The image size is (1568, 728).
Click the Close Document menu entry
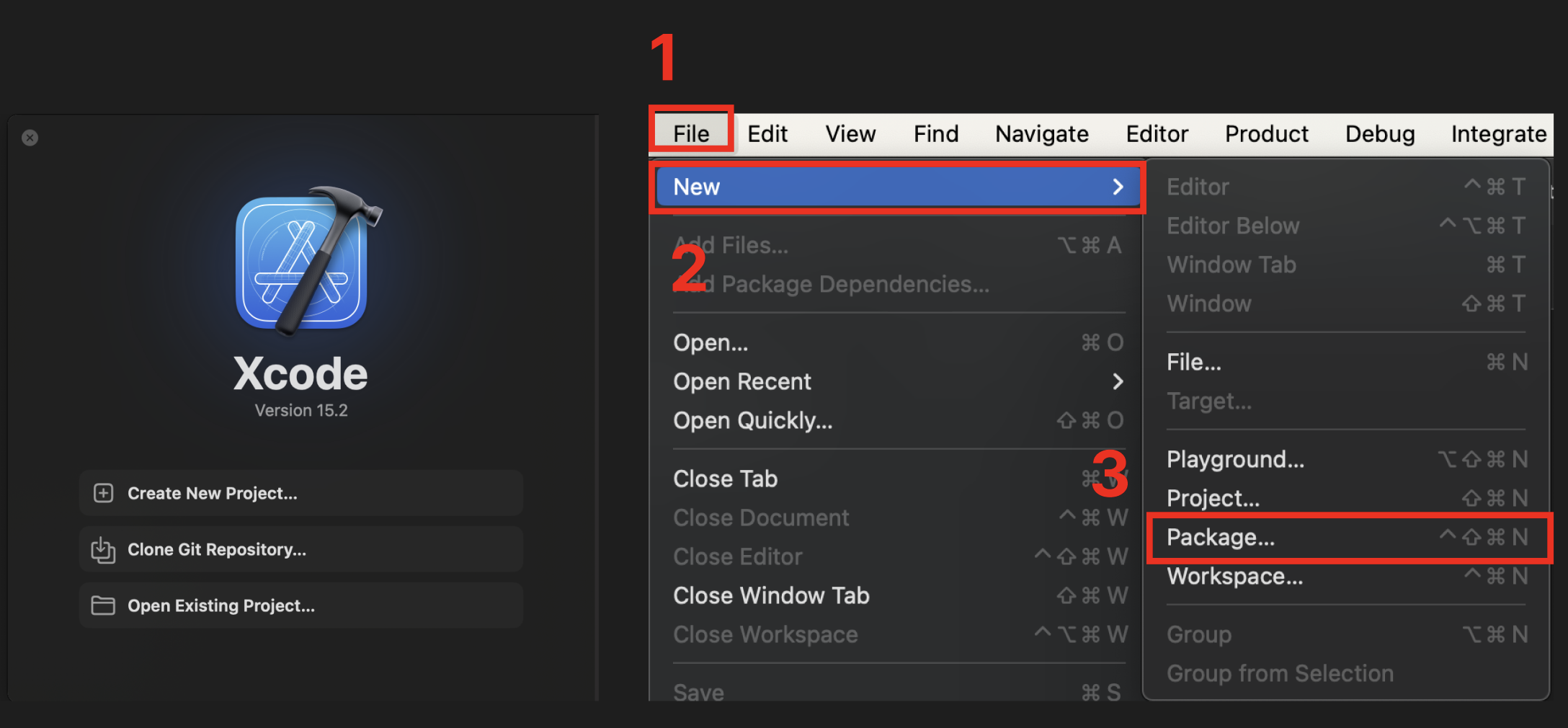[x=898, y=518]
